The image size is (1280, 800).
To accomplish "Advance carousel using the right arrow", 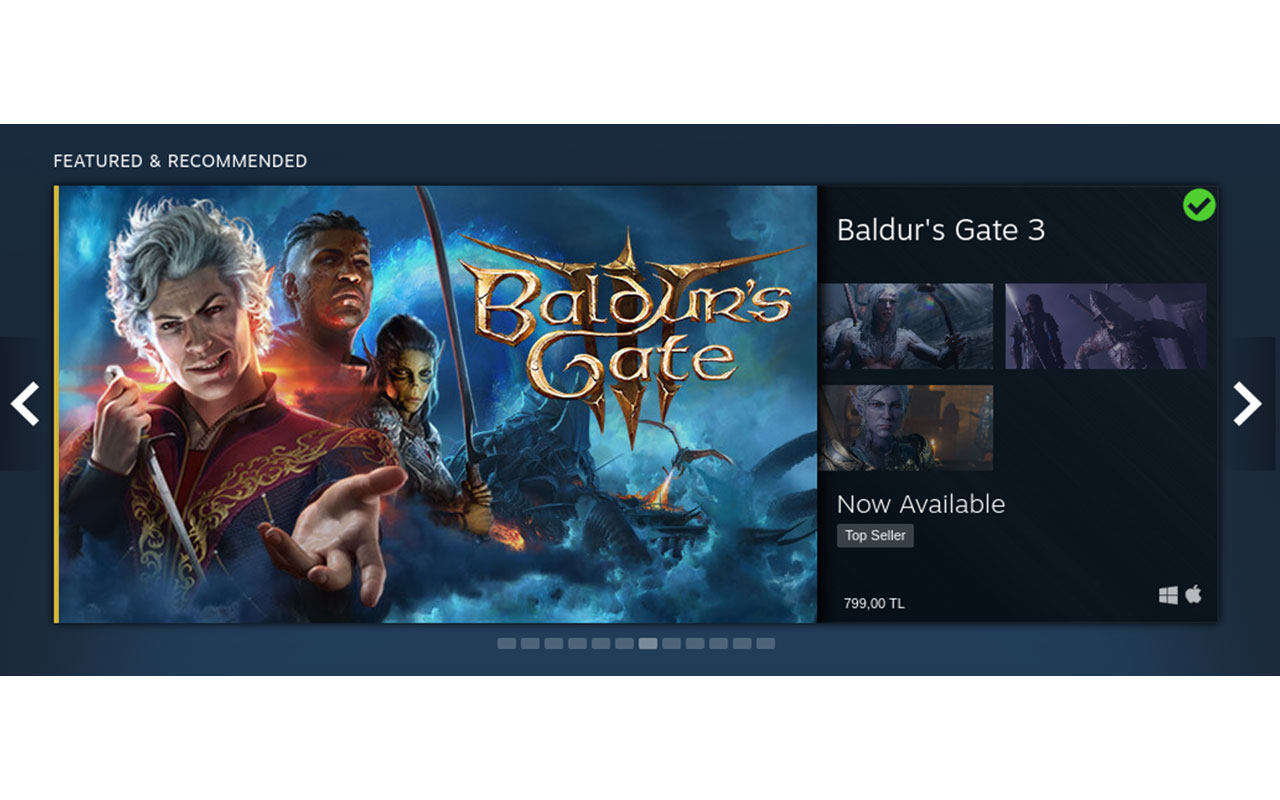I will (x=1247, y=404).
